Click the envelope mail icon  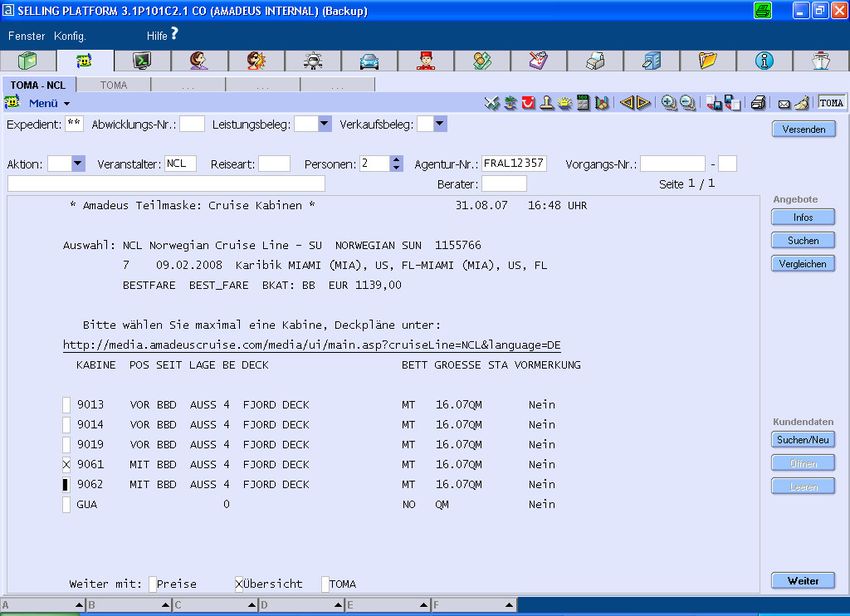click(784, 103)
